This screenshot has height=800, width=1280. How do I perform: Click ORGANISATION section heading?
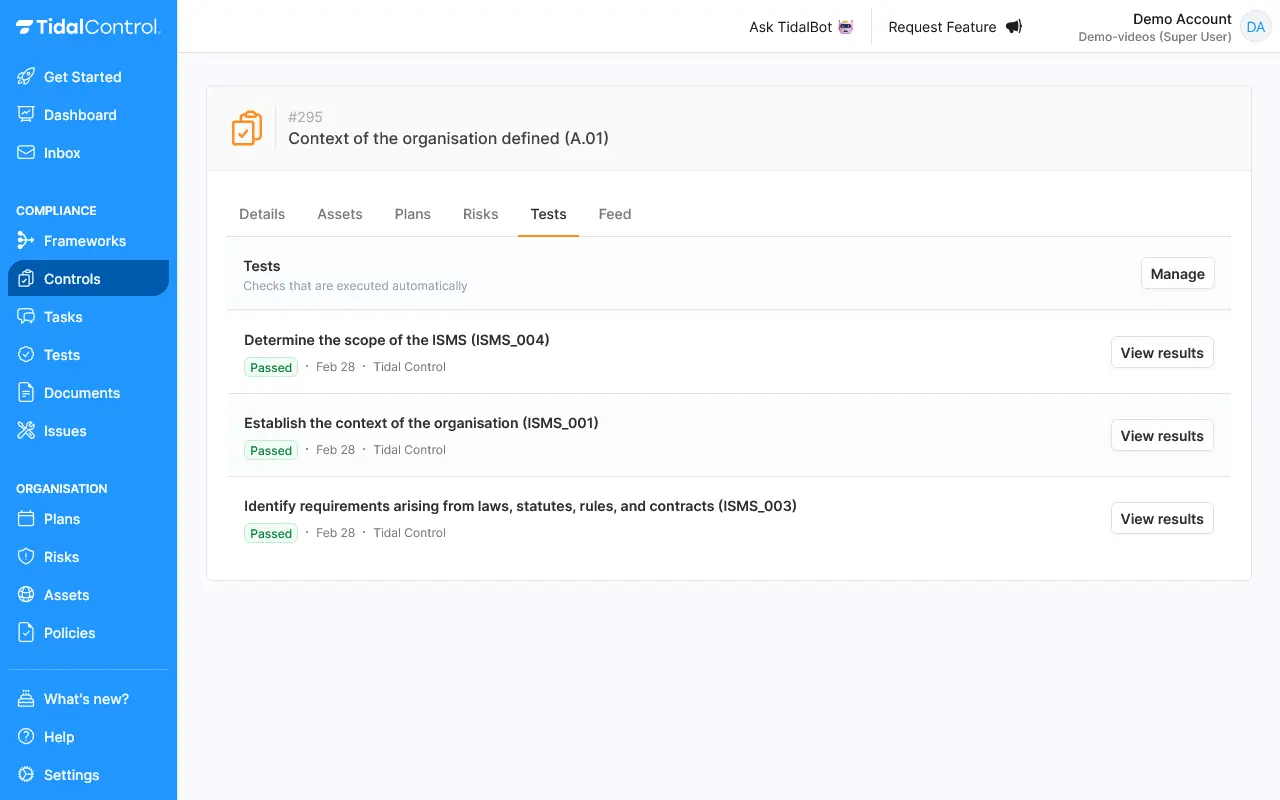coord(62,489)
